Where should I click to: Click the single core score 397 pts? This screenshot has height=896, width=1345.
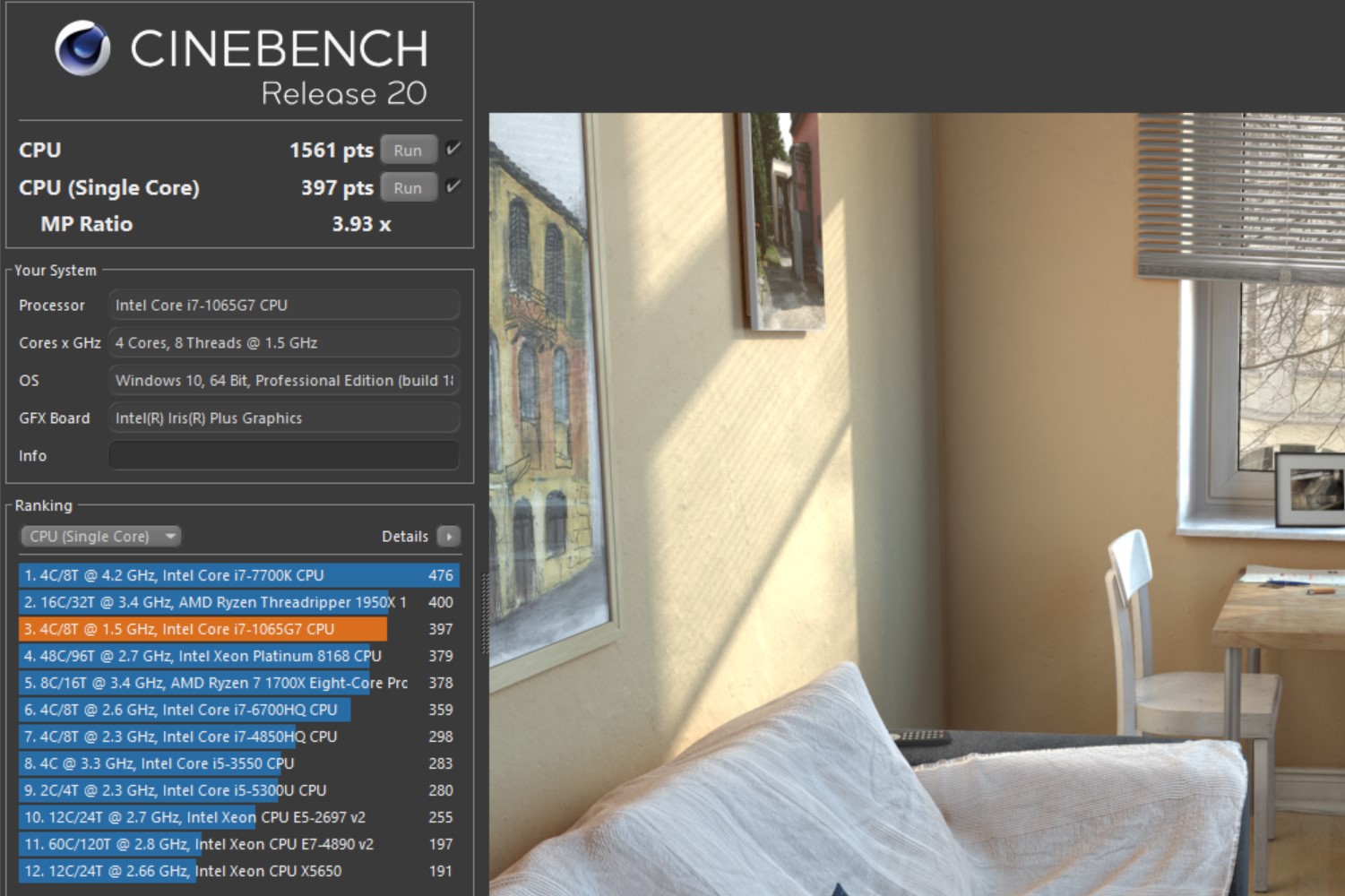pyautogui.click(x=337, y=187)
